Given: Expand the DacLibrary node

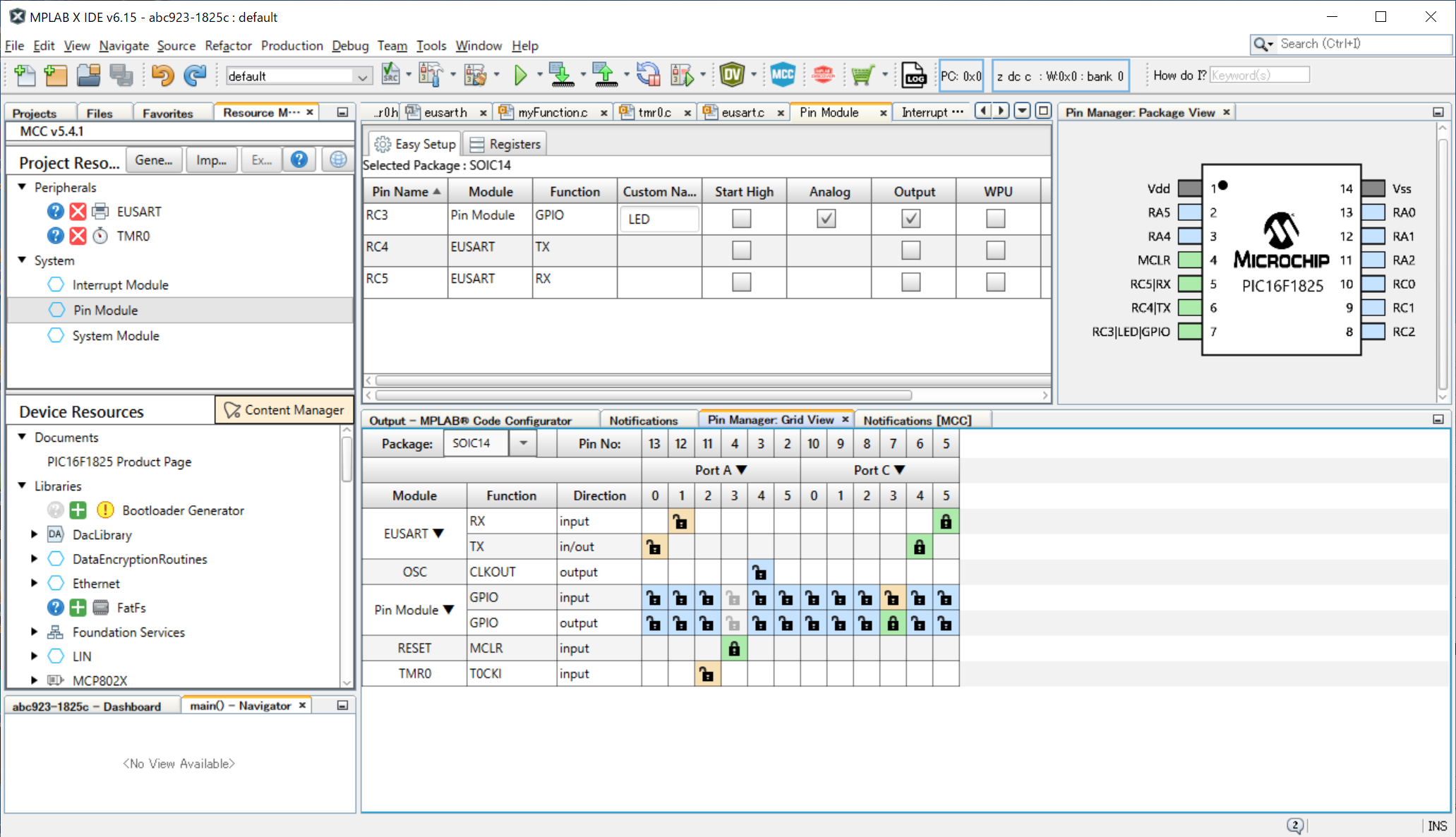Looking at the screenshot, I should tap(34, 534).
